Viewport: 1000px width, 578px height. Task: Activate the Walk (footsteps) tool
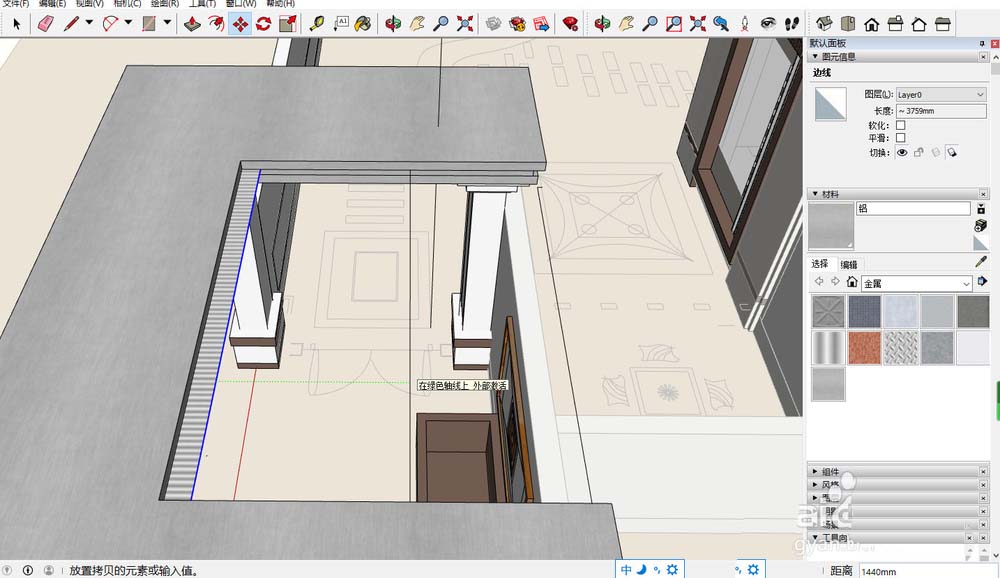click(x=791, y=25)
